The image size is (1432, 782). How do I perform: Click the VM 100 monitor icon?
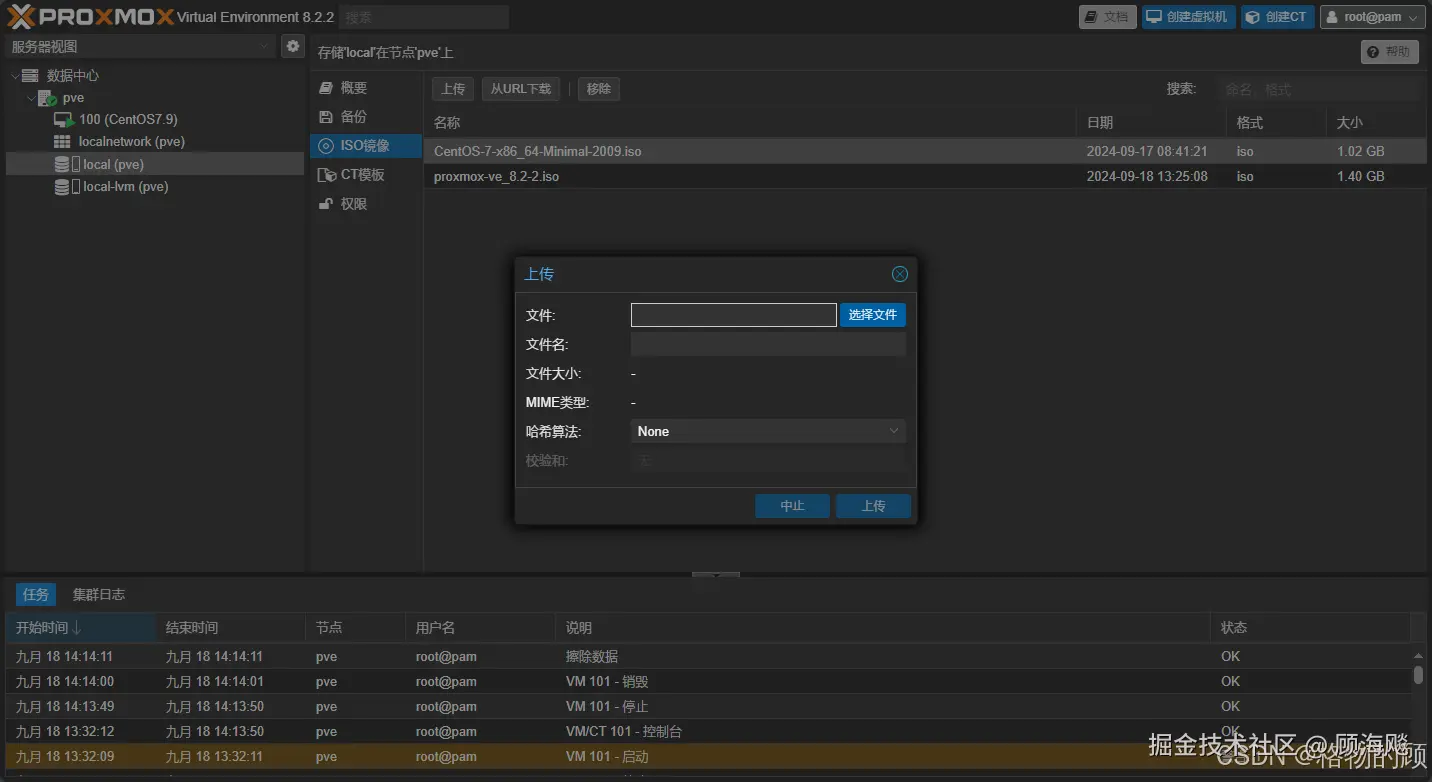(x=64, y=120)
